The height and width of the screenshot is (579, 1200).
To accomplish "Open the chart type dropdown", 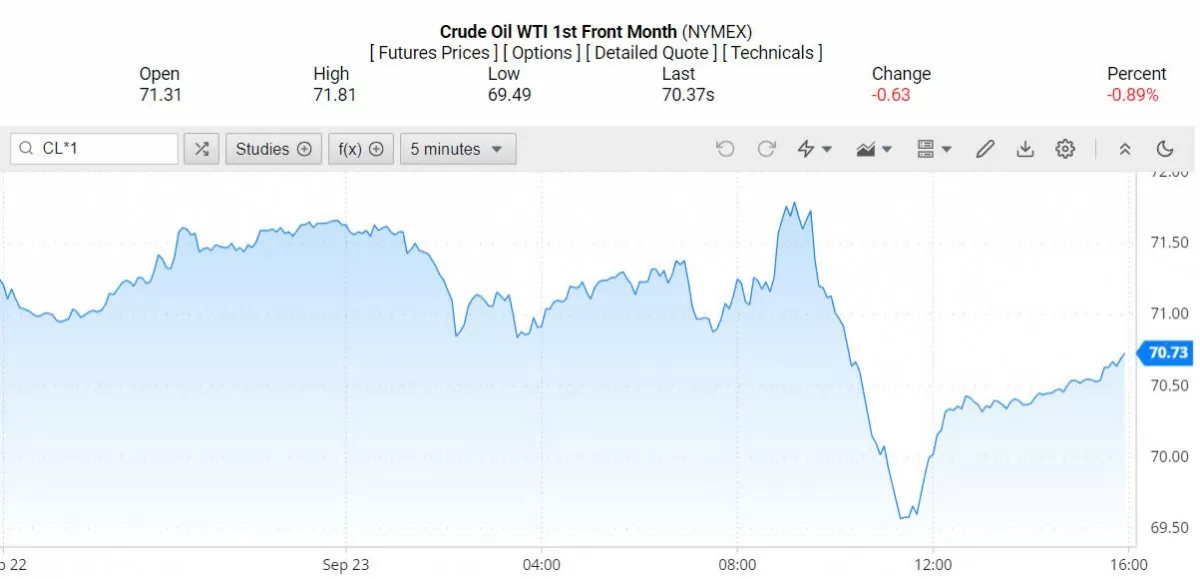I will pos(874,149).
